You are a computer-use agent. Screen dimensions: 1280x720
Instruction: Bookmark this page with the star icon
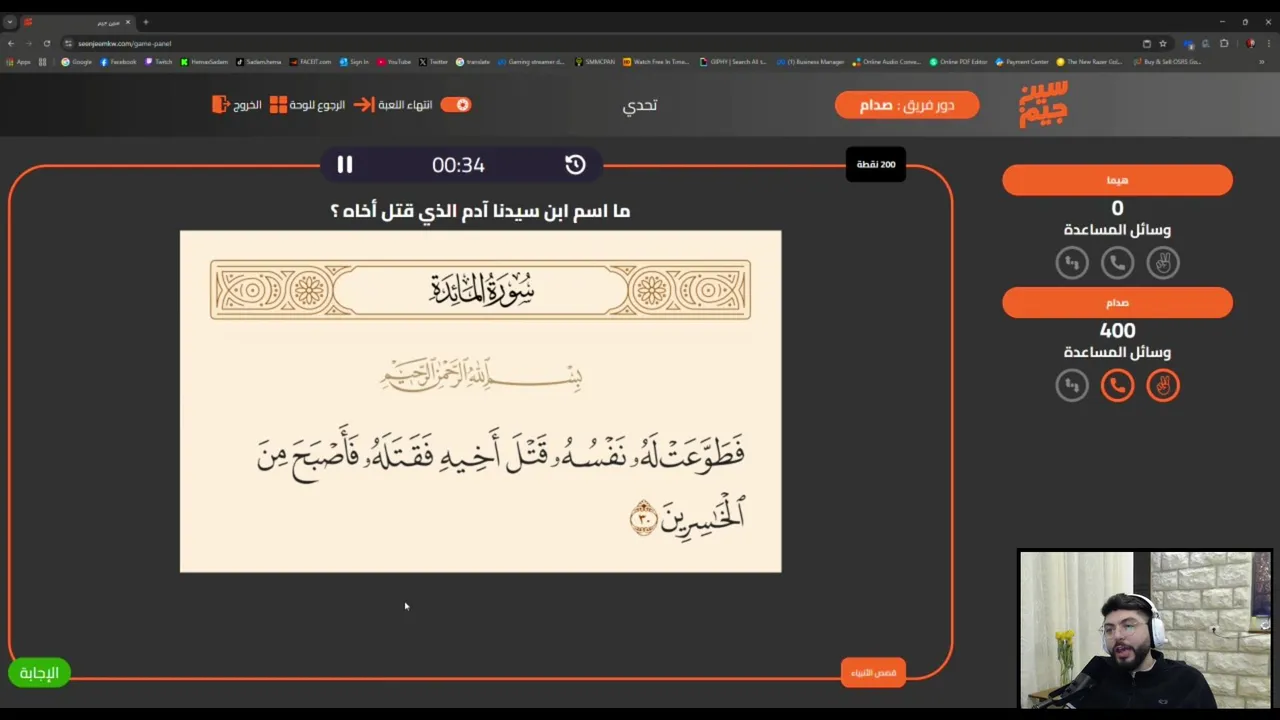coord(1163,43)
